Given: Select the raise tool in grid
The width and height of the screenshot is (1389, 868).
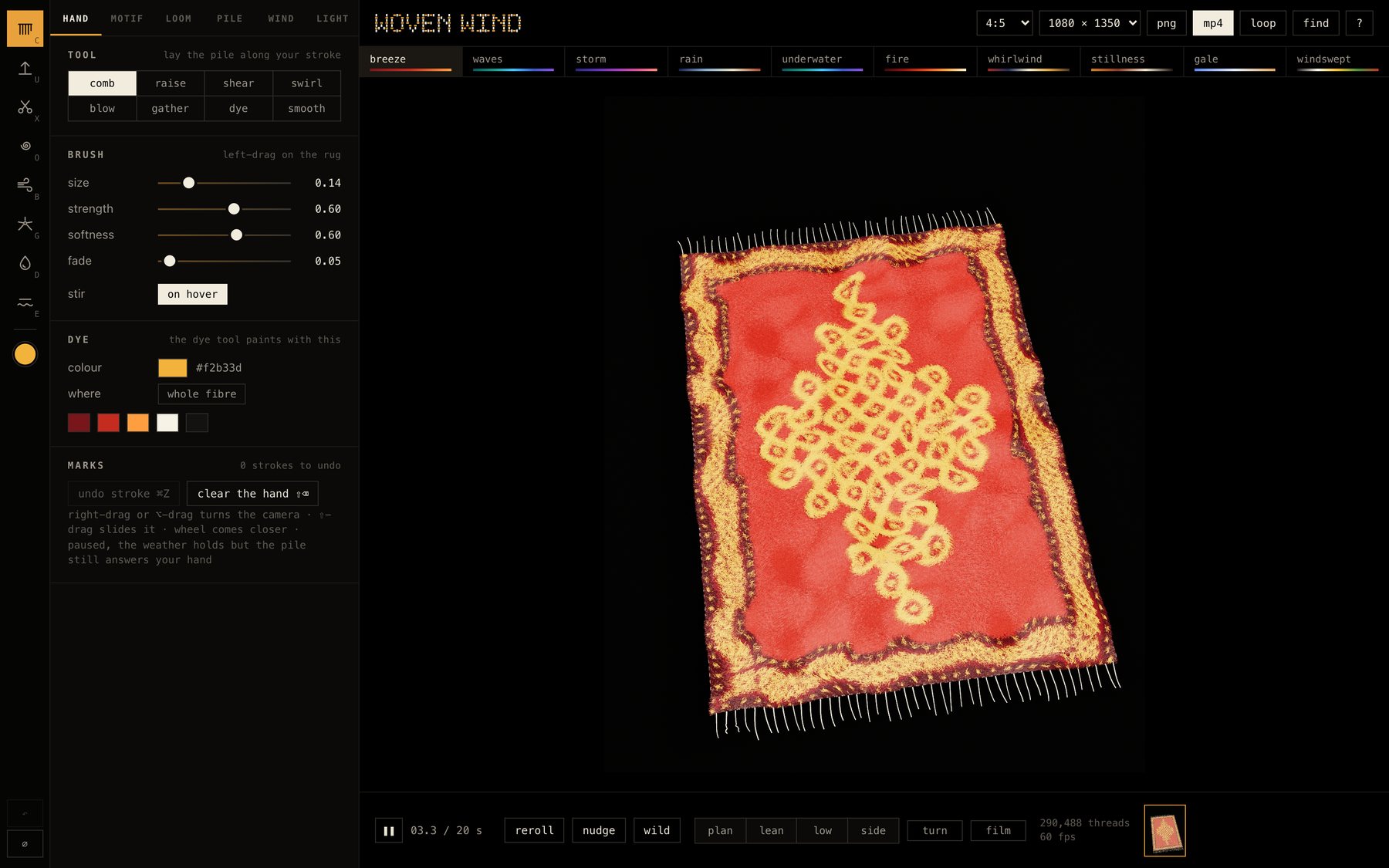Looking at the screenshot, I should tap(171, 83).
